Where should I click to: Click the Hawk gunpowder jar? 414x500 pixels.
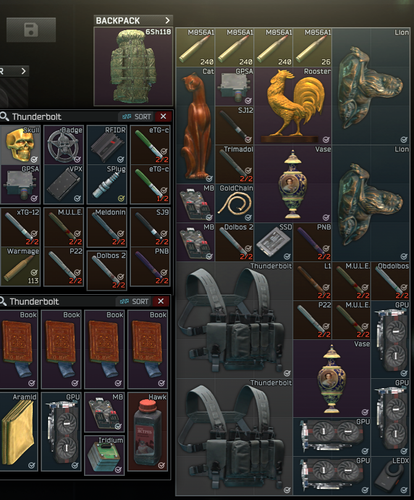(148, 432)
